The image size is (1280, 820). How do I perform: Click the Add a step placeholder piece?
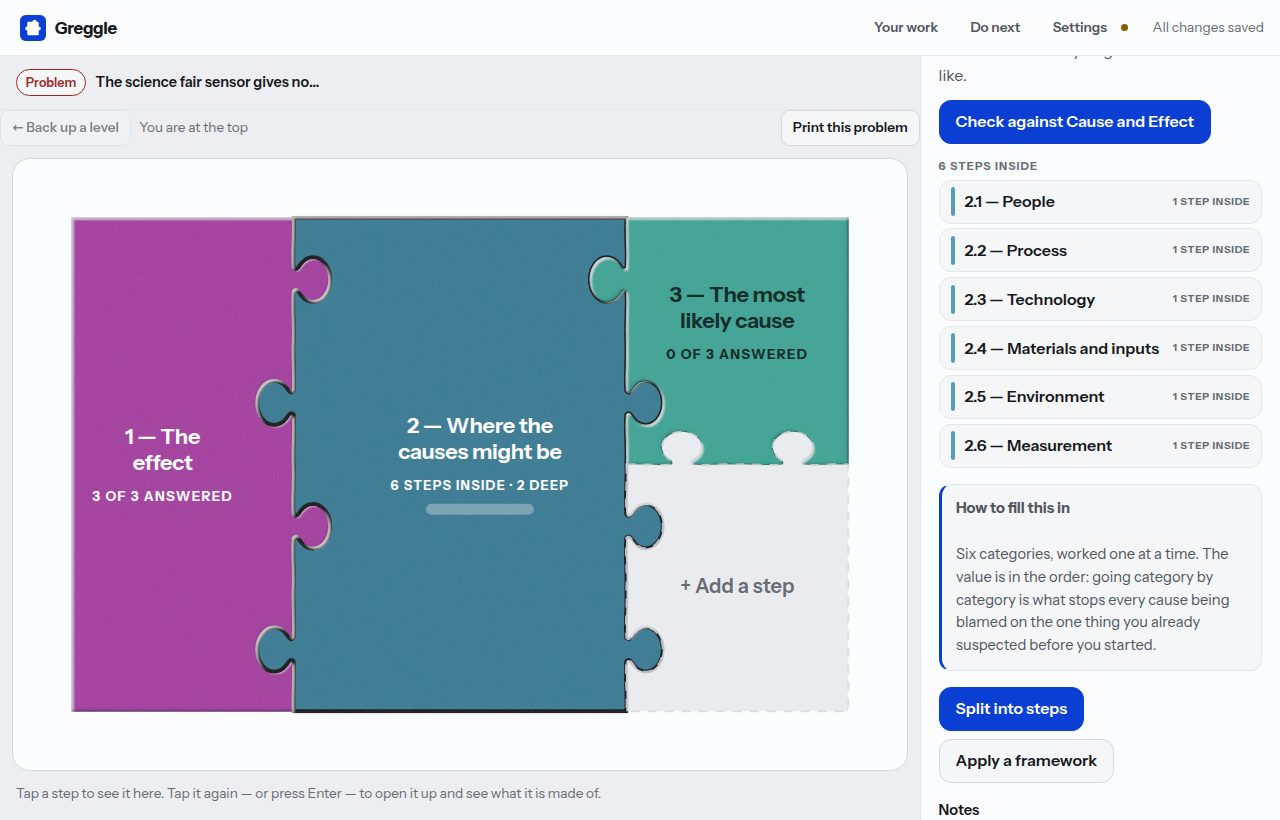coord(737,586)
